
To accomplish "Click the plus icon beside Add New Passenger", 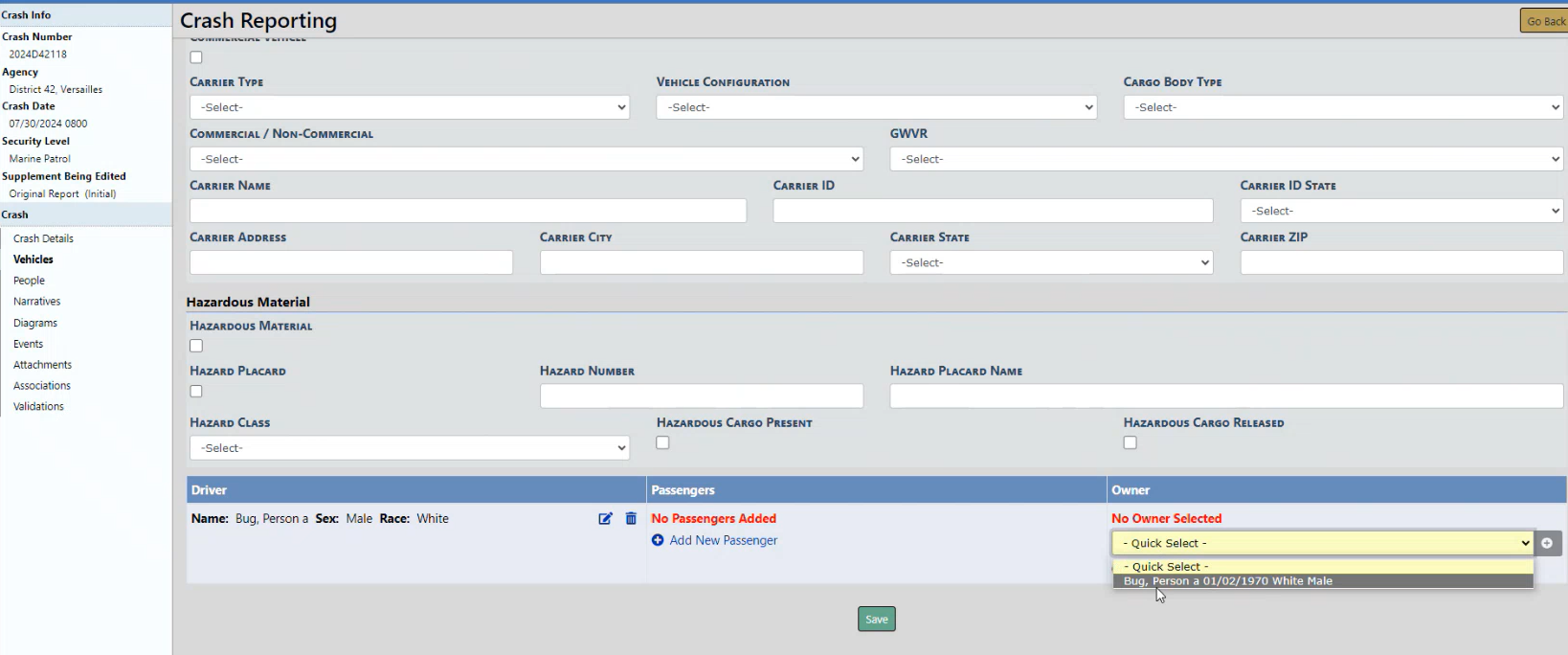I will [658, 540].
